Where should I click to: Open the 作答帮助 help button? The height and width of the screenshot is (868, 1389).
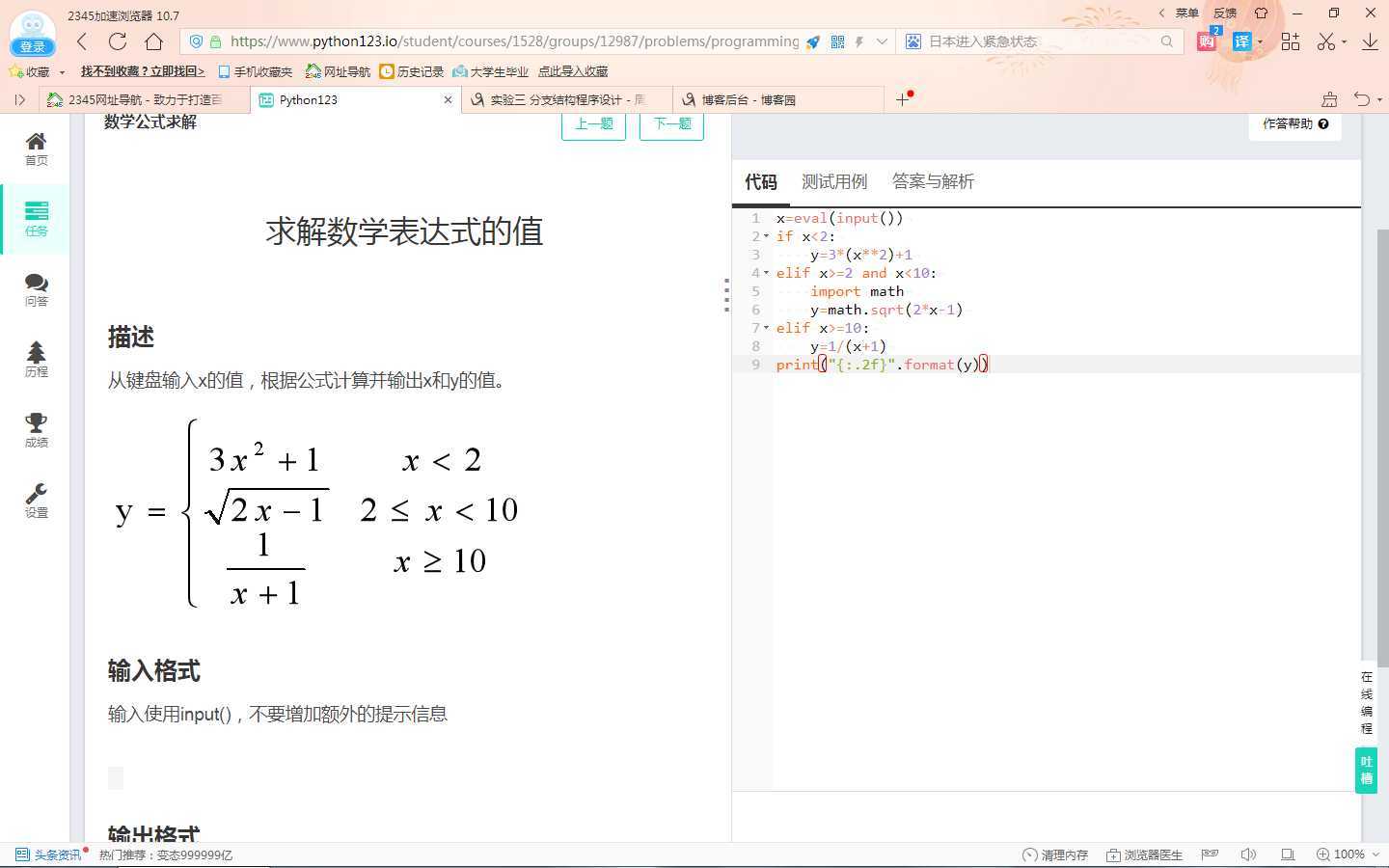pyautogui.click(x=1294, y=123)
